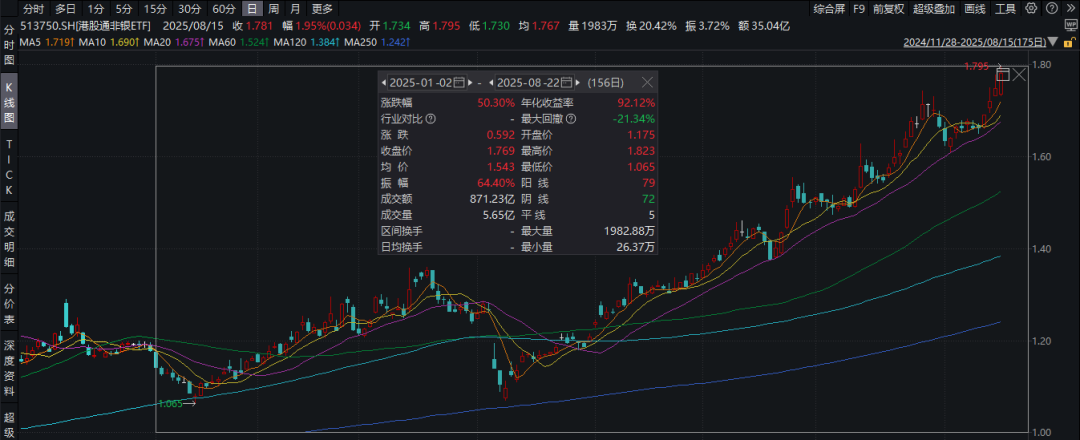Click the WP monitor icon
This screenshot has height=440, width=1080.
pos(1071,25)
